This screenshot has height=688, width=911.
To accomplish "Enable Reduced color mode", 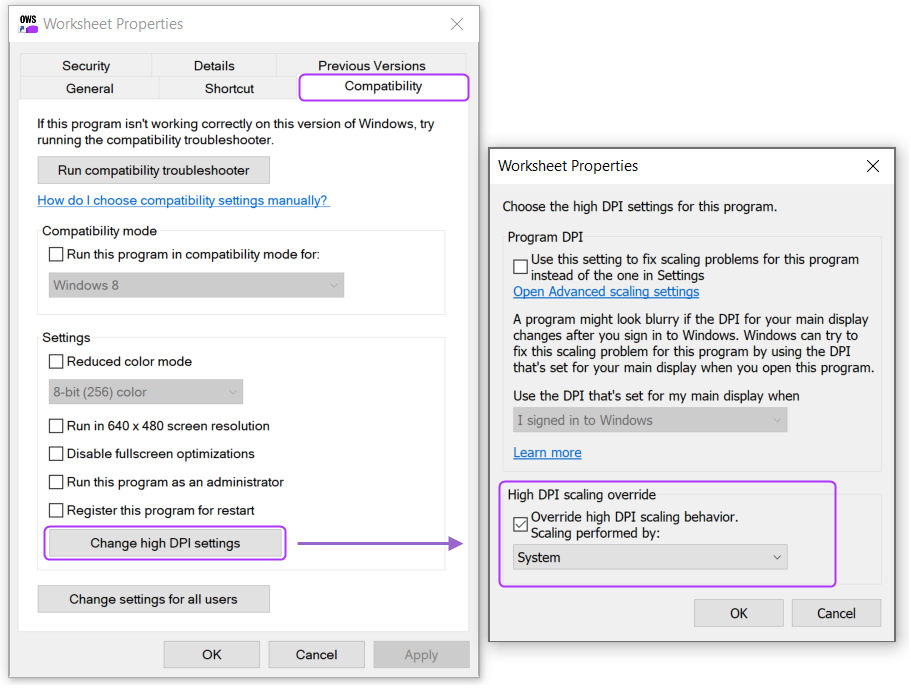I will point(57,361).
